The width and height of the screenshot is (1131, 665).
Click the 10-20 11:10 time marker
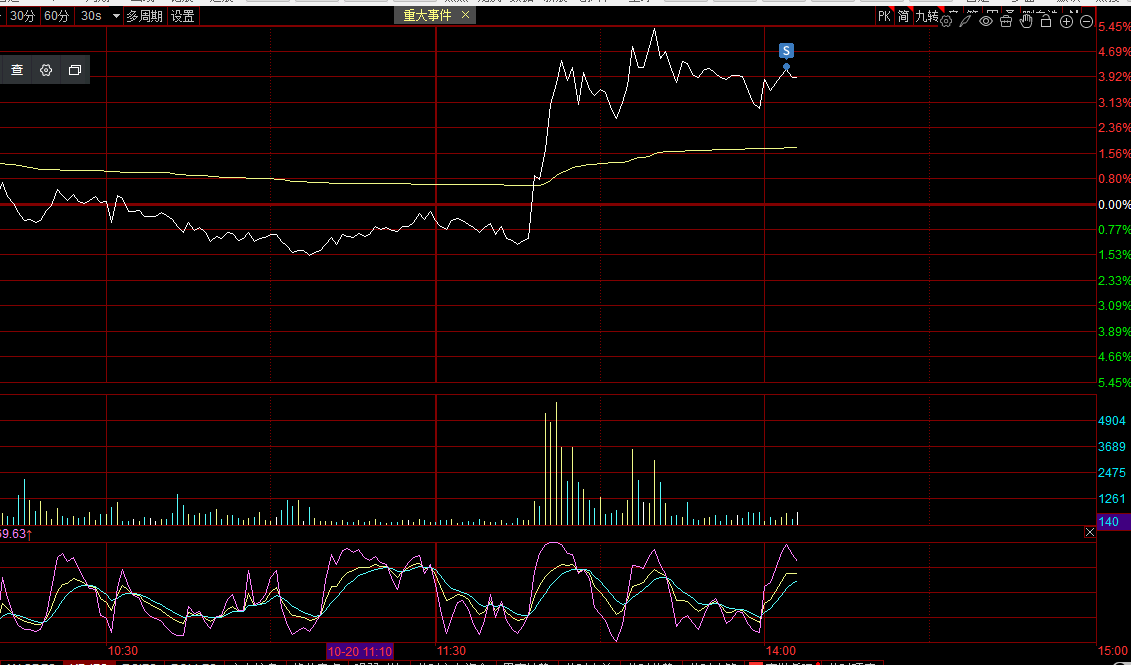pos(360,651)
